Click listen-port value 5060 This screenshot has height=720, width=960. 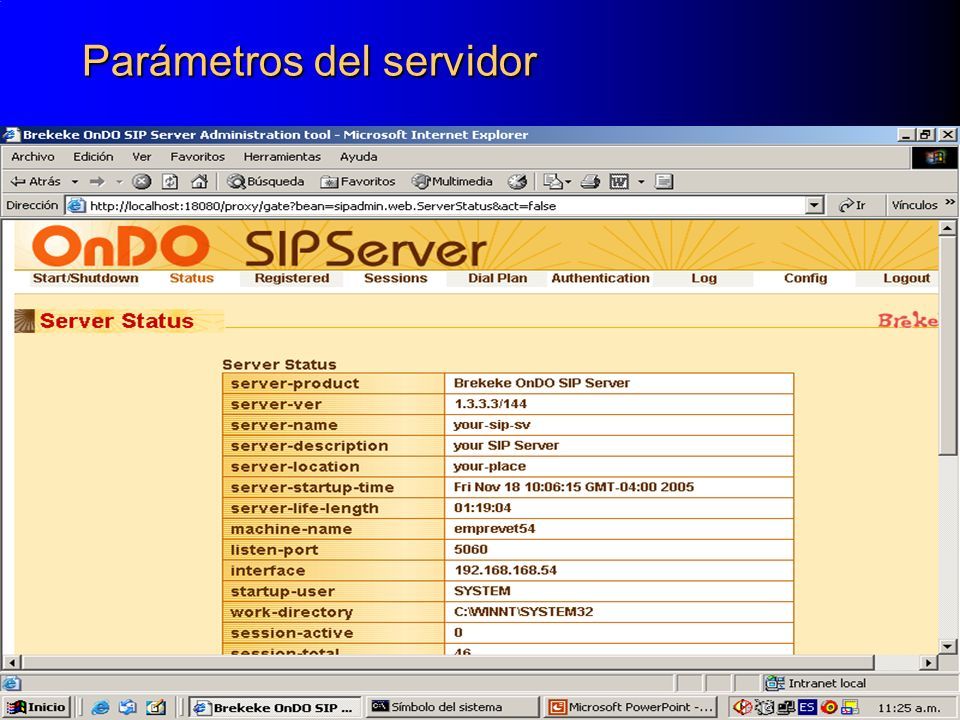[470, 550]
